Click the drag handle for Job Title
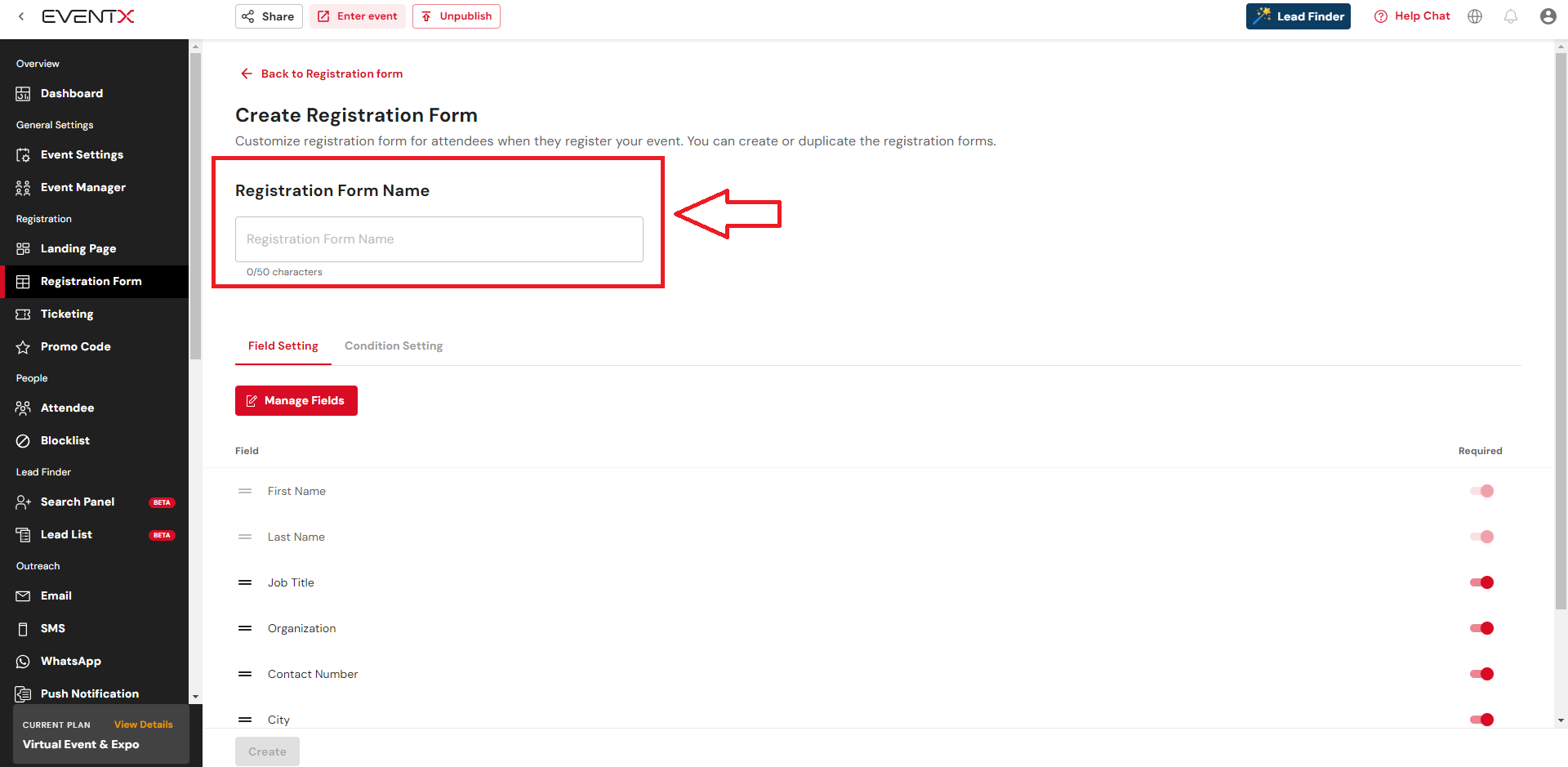This screenshot has height=767, width=1568. tap(245, 582)
